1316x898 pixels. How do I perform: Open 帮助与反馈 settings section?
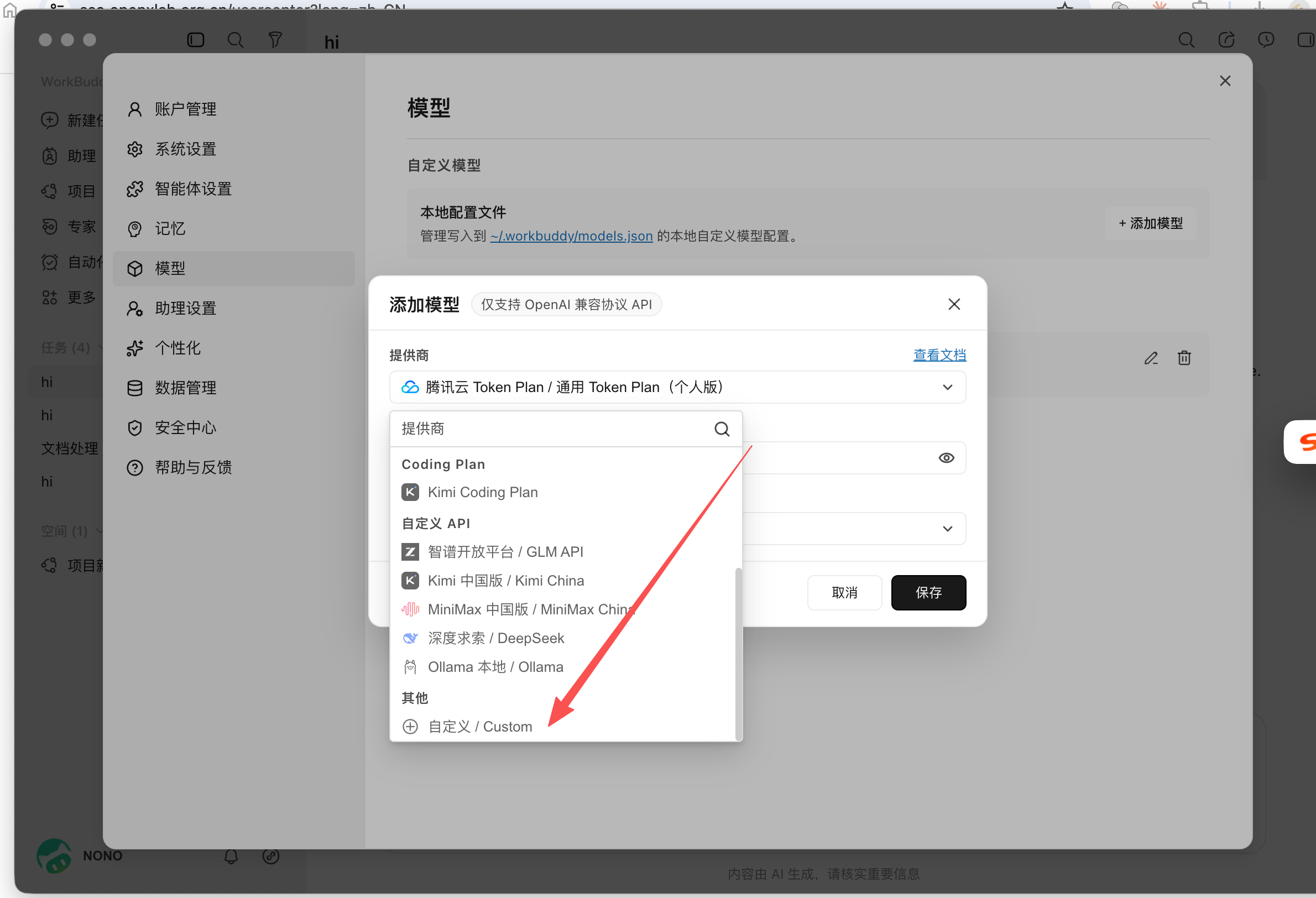pos(233,468)
